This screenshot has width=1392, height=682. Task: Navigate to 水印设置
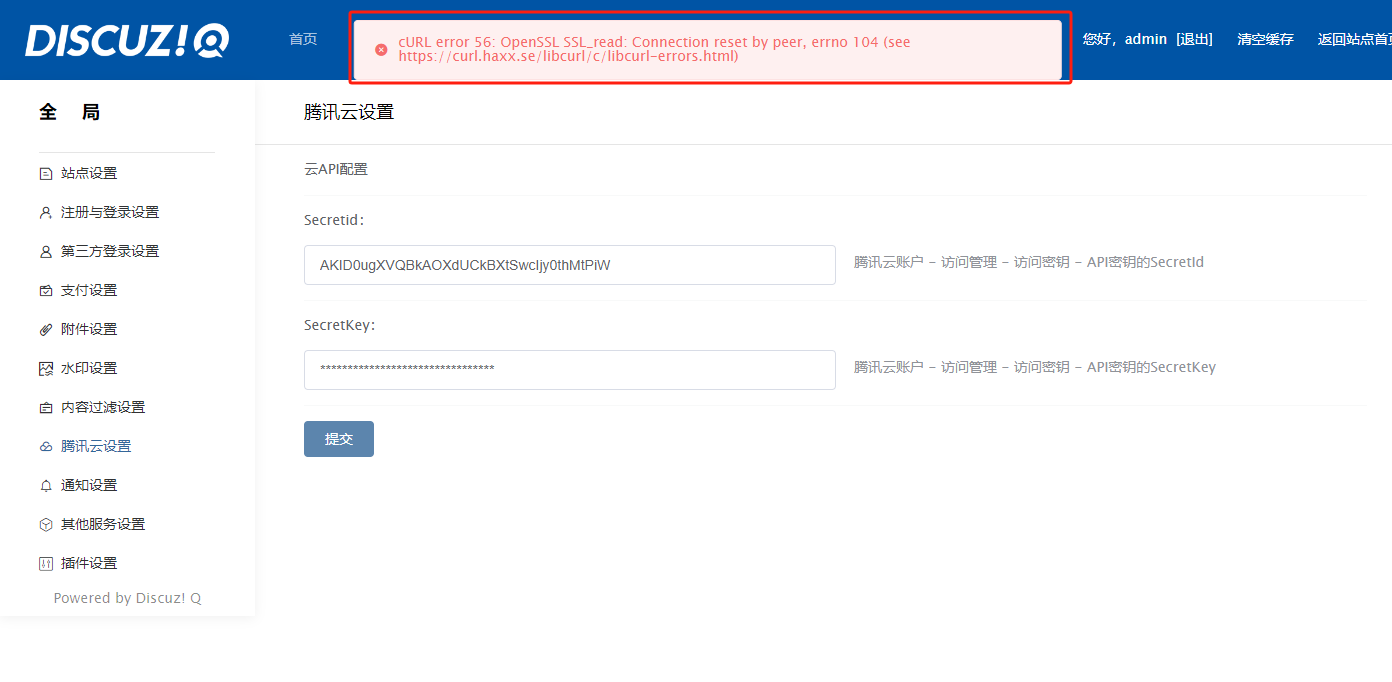pos(89,368)
